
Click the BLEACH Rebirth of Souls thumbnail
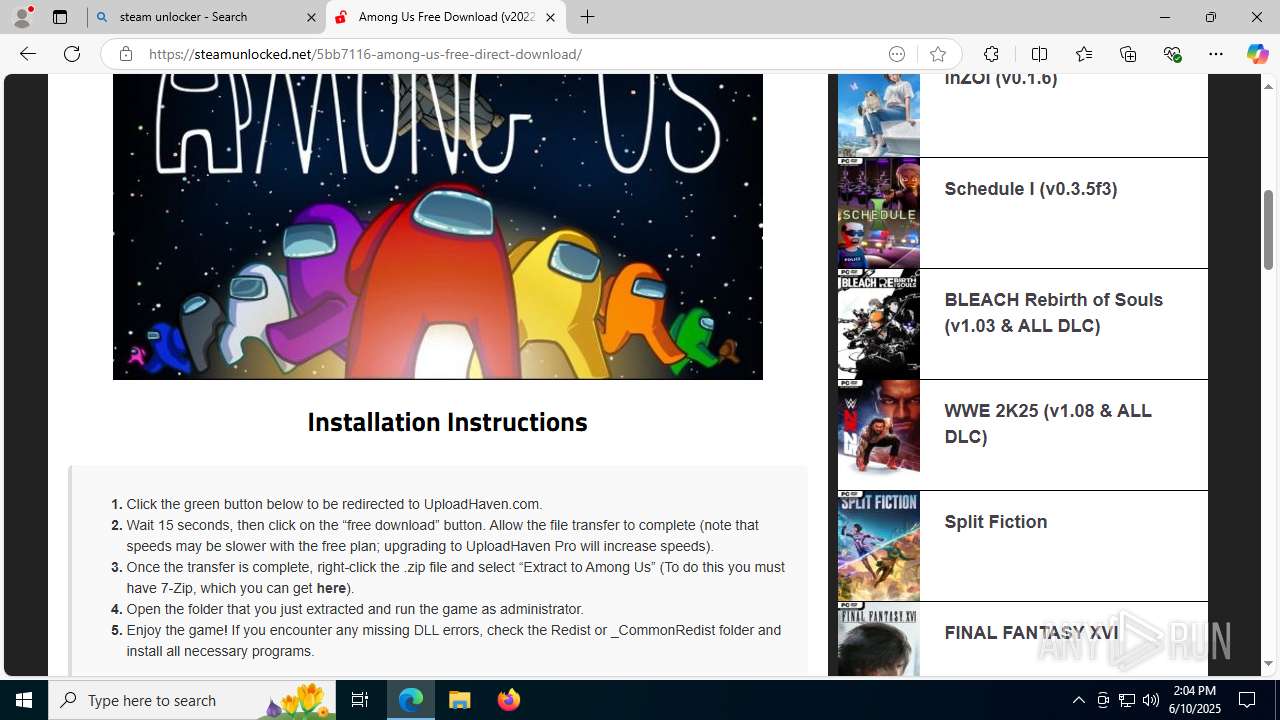click(878, 323)
